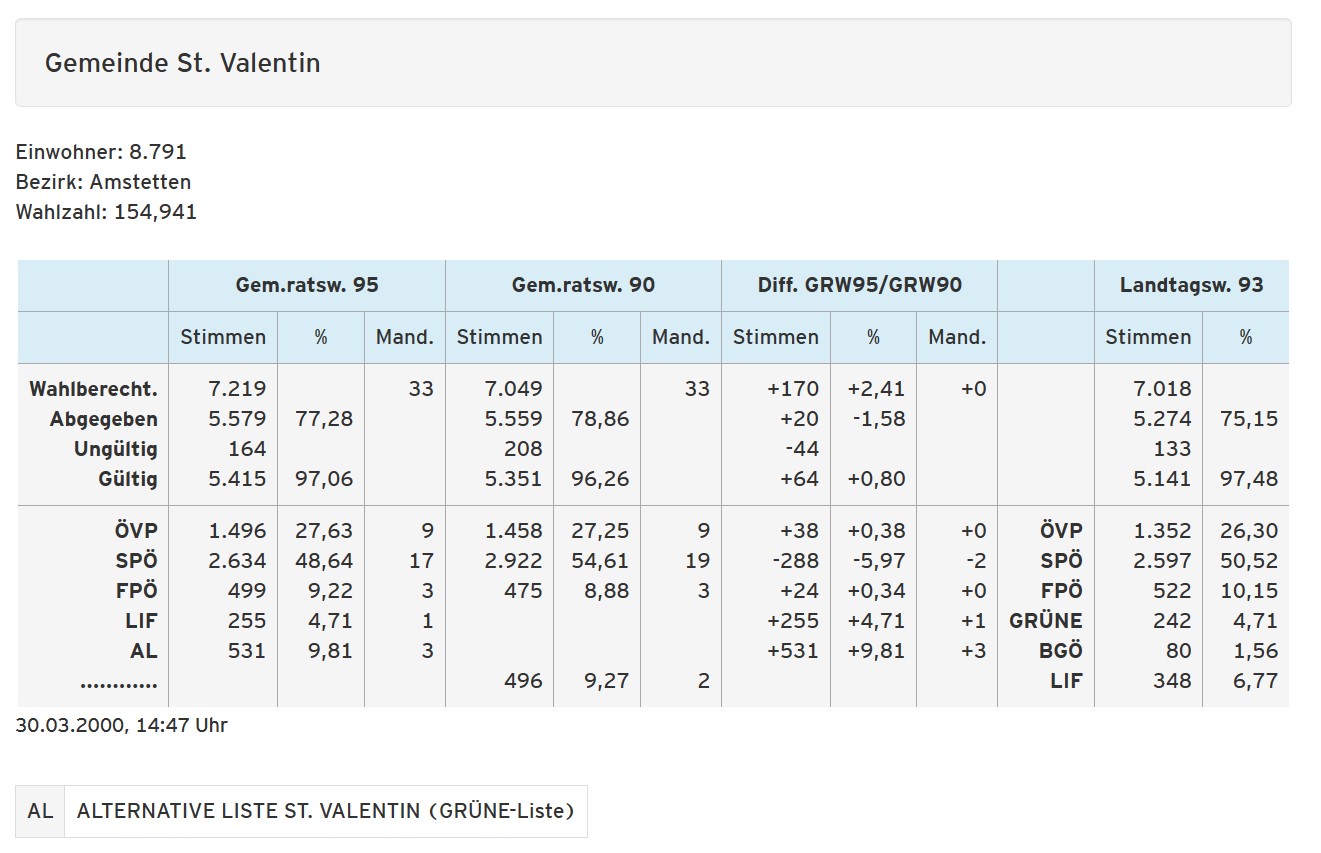Select the Gem.ratsw. 90 column header

[583, 285]
